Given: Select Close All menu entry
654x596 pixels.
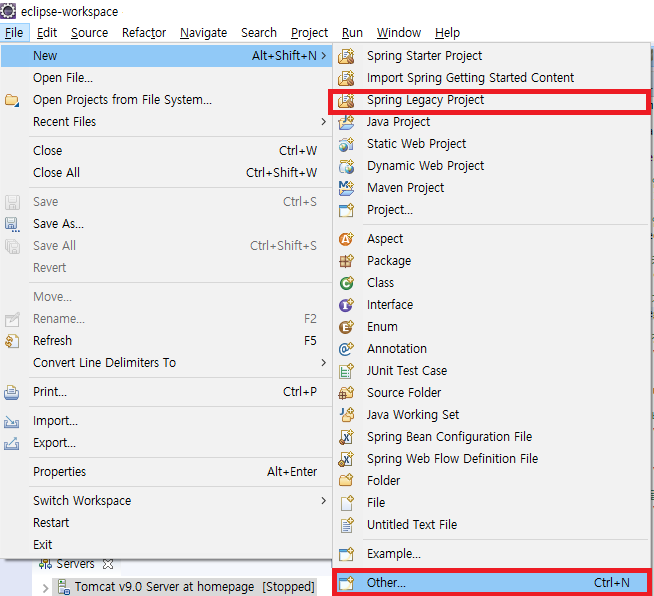Looking at the screenshot, I should click(166, 173).
